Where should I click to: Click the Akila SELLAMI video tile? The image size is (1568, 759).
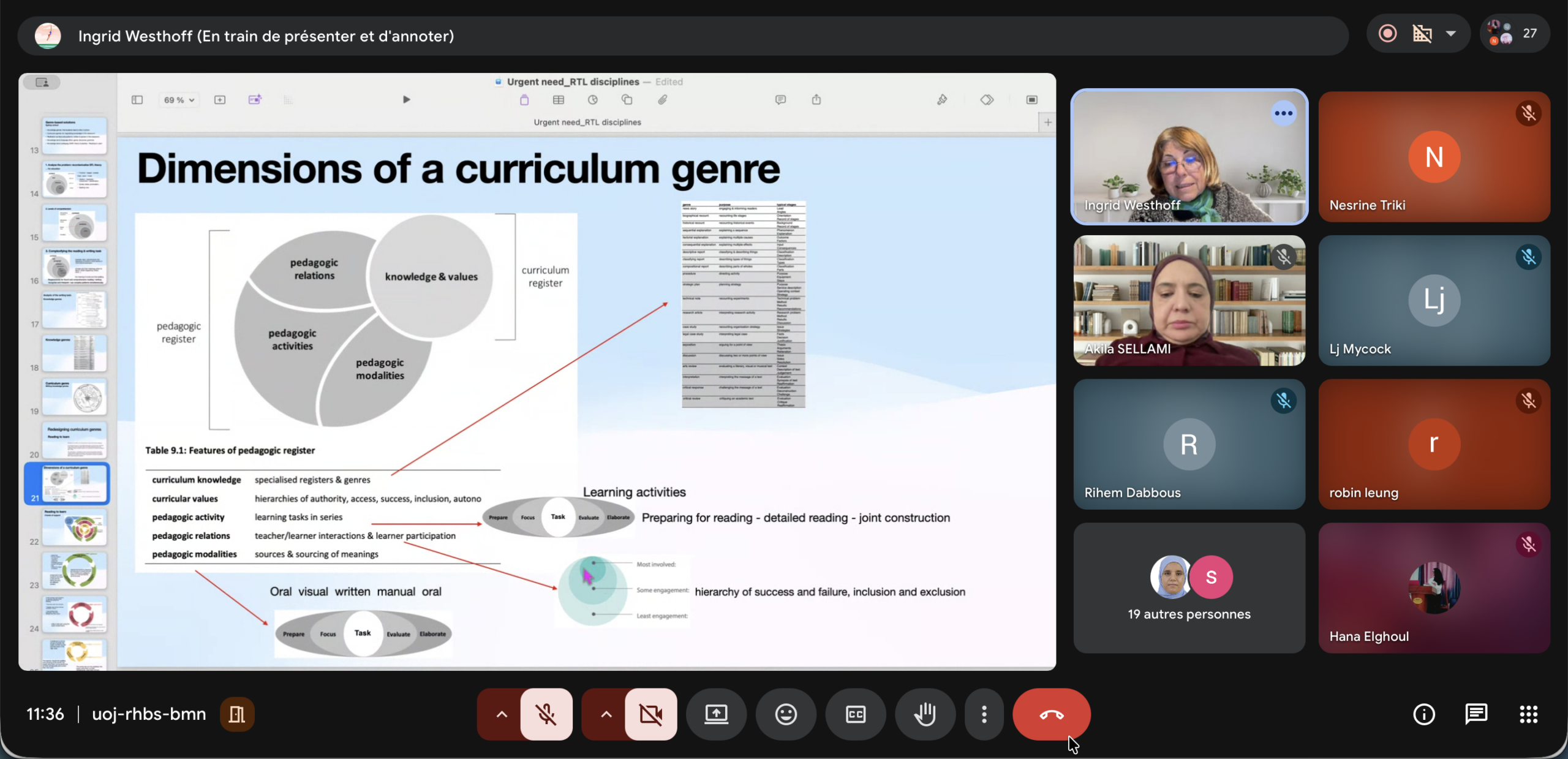click(x=1189, y=300)
